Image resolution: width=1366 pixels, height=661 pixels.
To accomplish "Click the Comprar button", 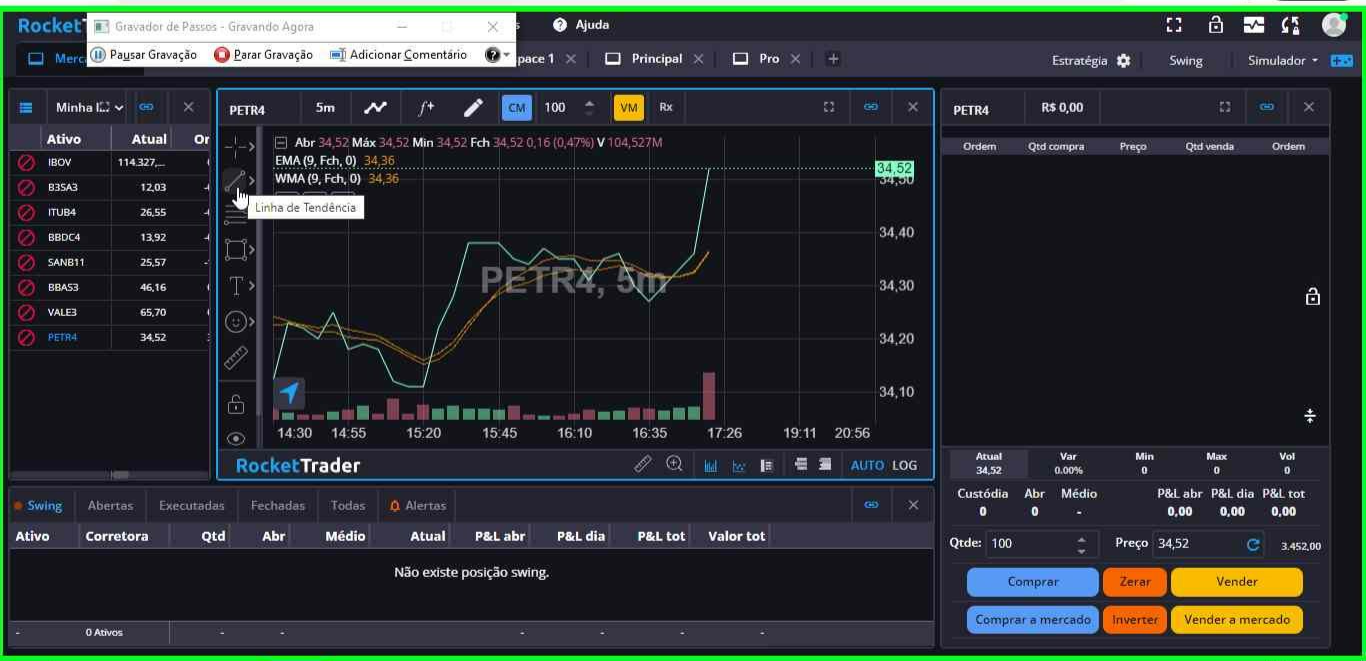I will 1033,581.
